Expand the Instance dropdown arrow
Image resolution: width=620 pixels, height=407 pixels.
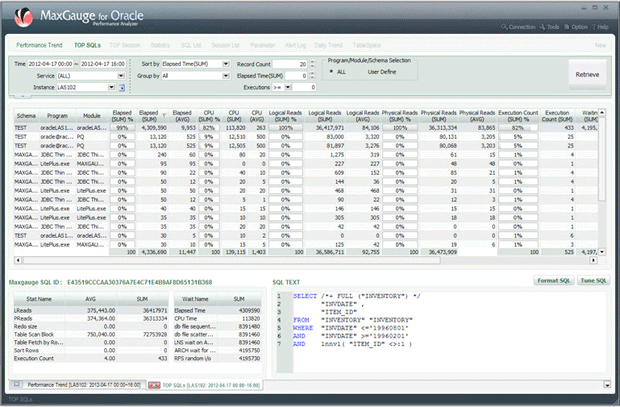coord(112,87)
